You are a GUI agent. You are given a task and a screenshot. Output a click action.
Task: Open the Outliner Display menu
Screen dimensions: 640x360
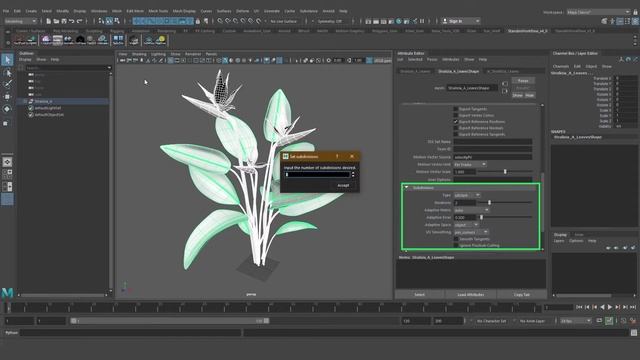pyautogui.click(x=25, y=60)
